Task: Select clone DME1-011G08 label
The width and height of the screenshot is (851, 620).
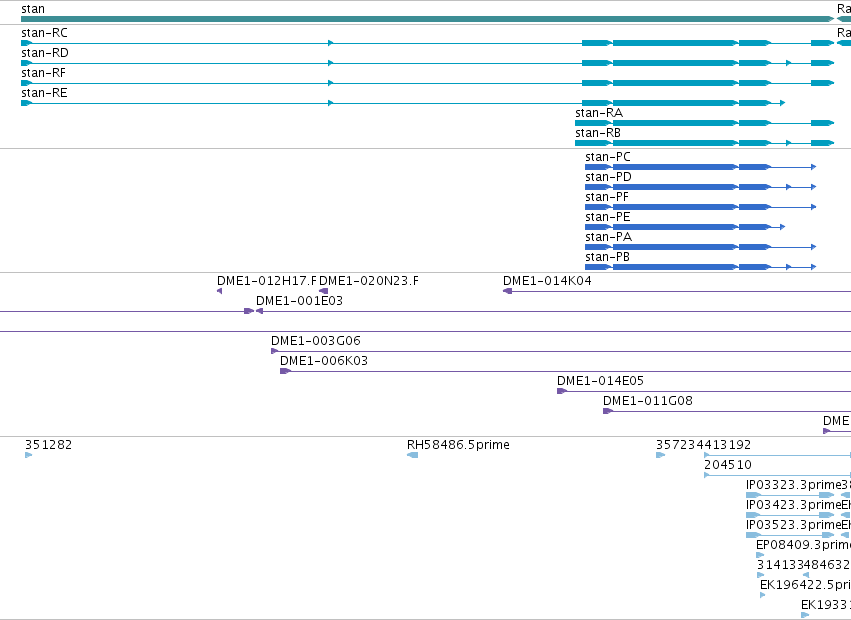Action: point(648,401)
